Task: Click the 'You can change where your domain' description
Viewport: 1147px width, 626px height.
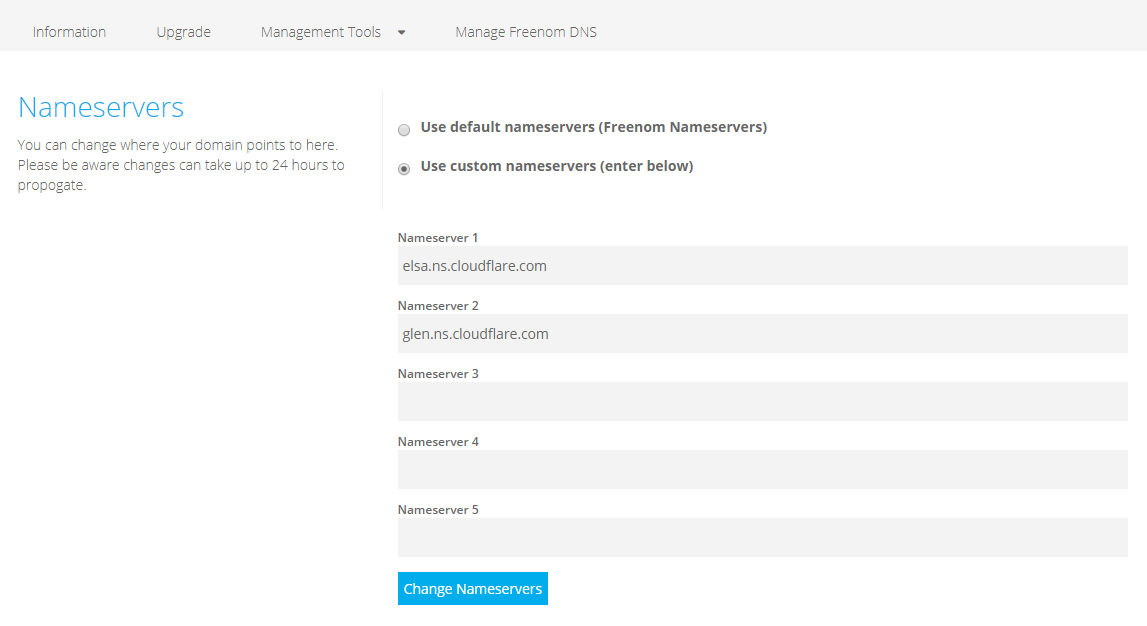Action: pos(181,165)
